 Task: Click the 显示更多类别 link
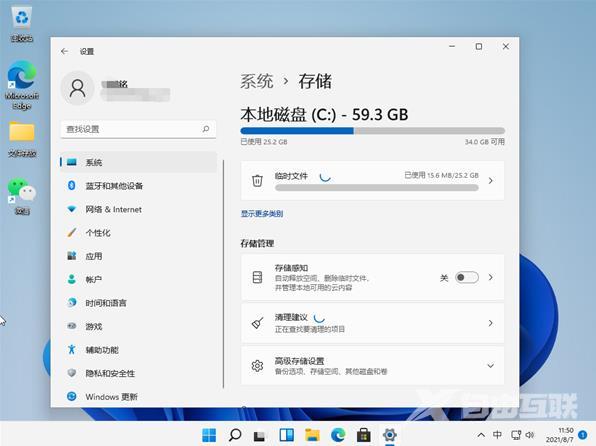pos(262,214)
